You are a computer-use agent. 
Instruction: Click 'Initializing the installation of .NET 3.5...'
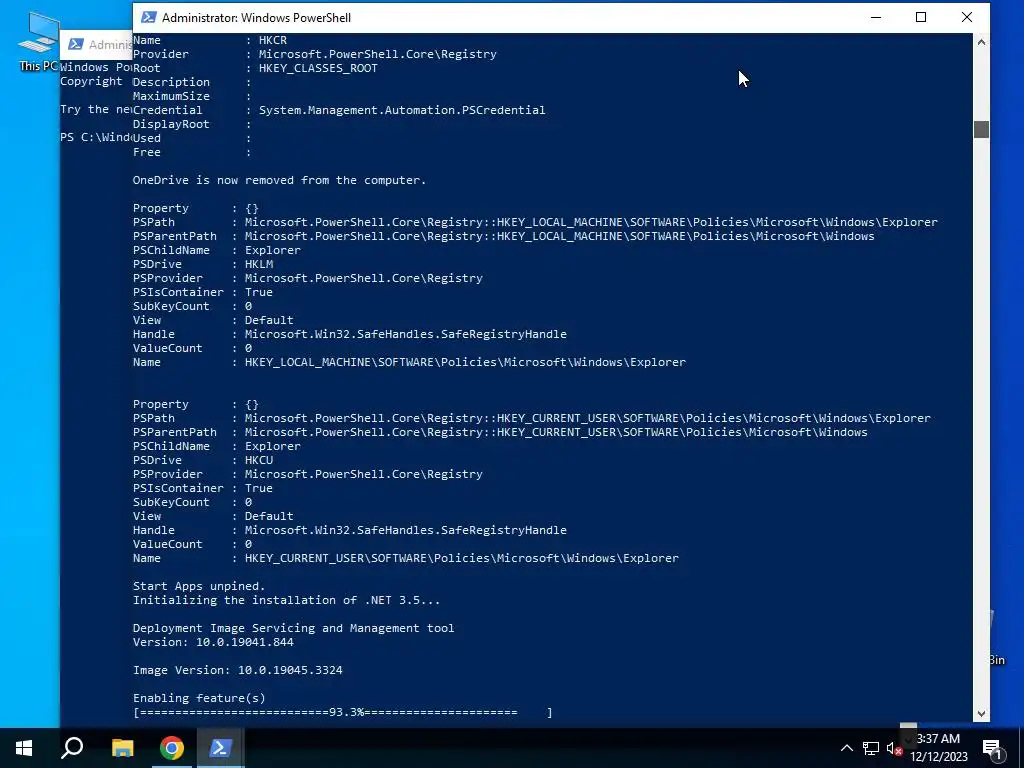pos(287,600)
